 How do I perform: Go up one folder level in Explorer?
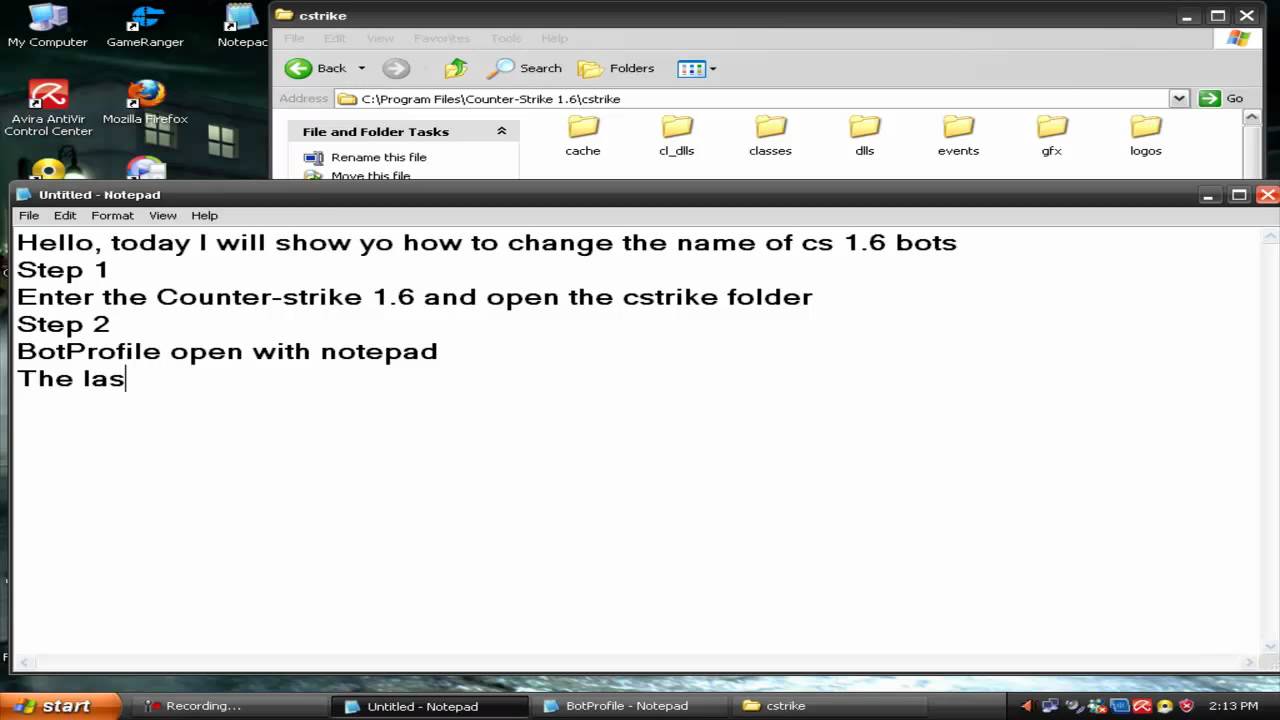pyautogui.click(x=456, y=68)
